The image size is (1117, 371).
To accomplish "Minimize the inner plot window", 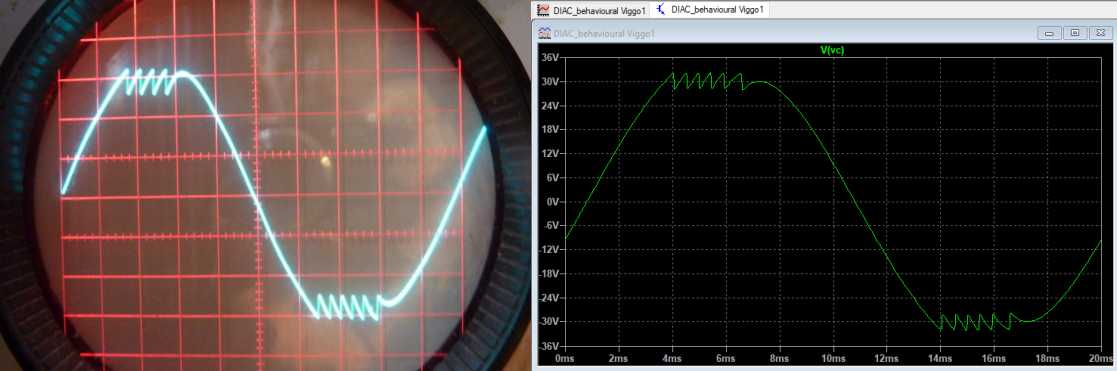I will pyautogui.click(x=1050, y=33).
